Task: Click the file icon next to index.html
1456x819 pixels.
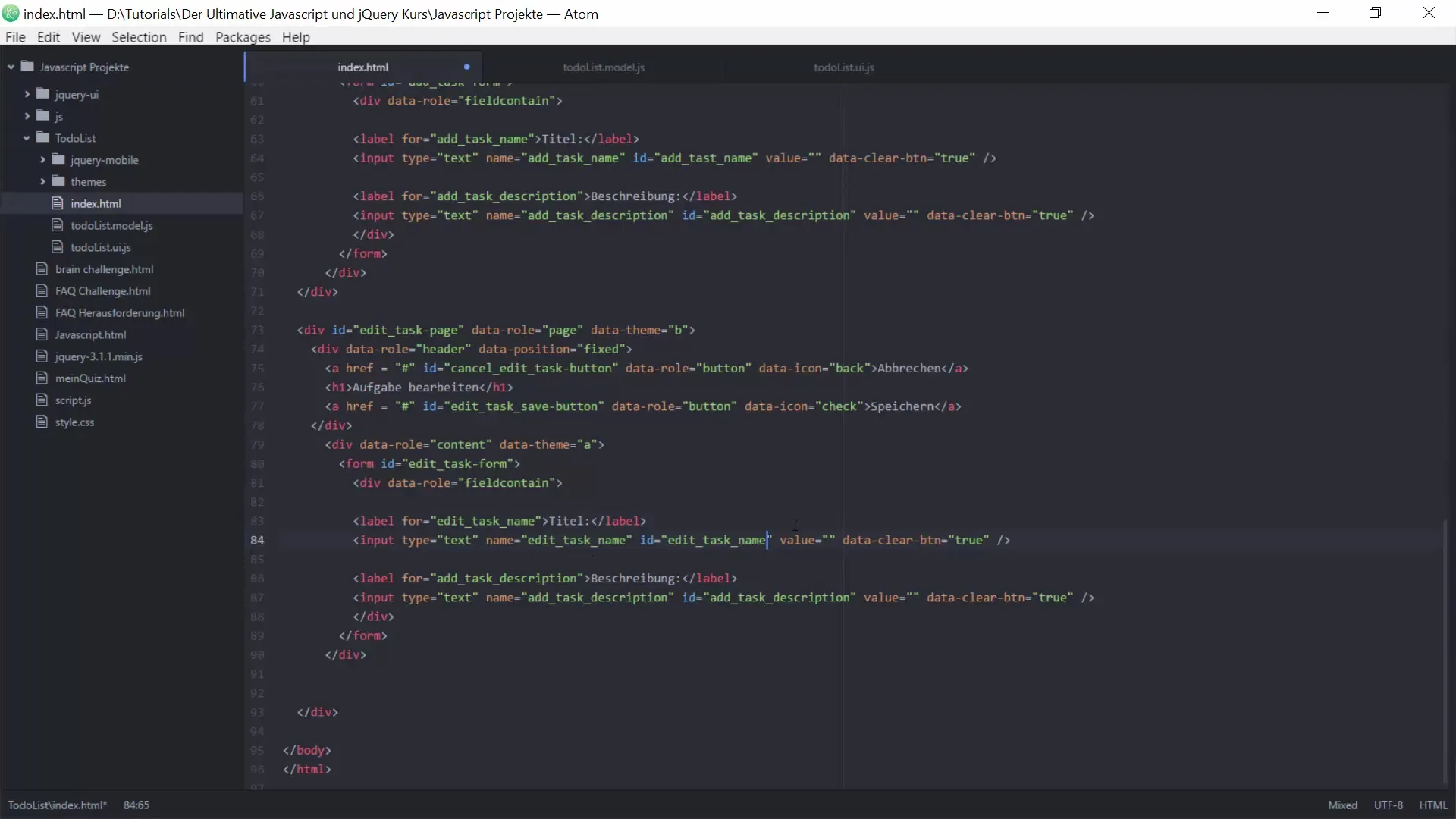Action: pyautogui.click(x=57, y=203)
